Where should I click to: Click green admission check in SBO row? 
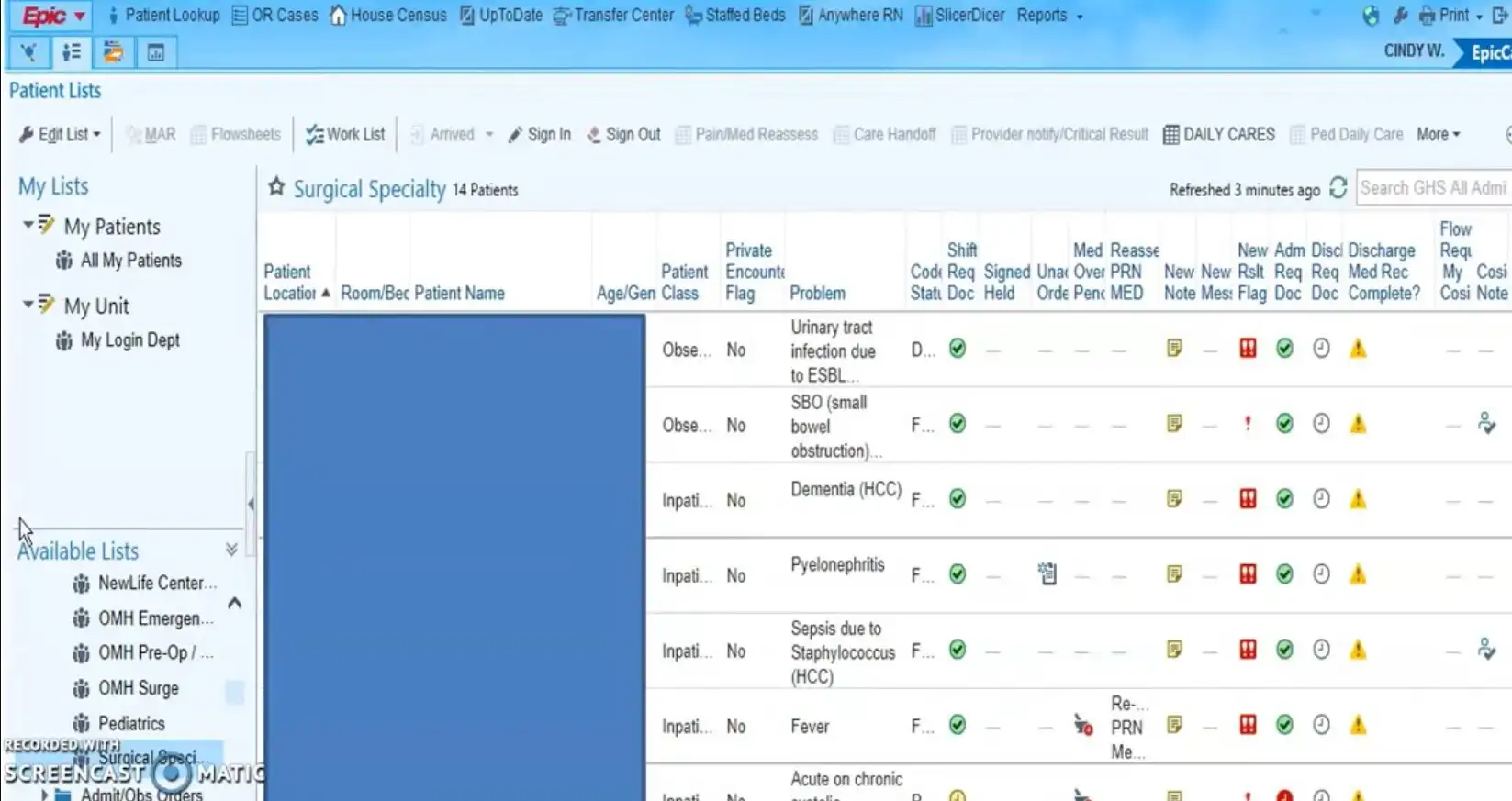pos(1284,424)
